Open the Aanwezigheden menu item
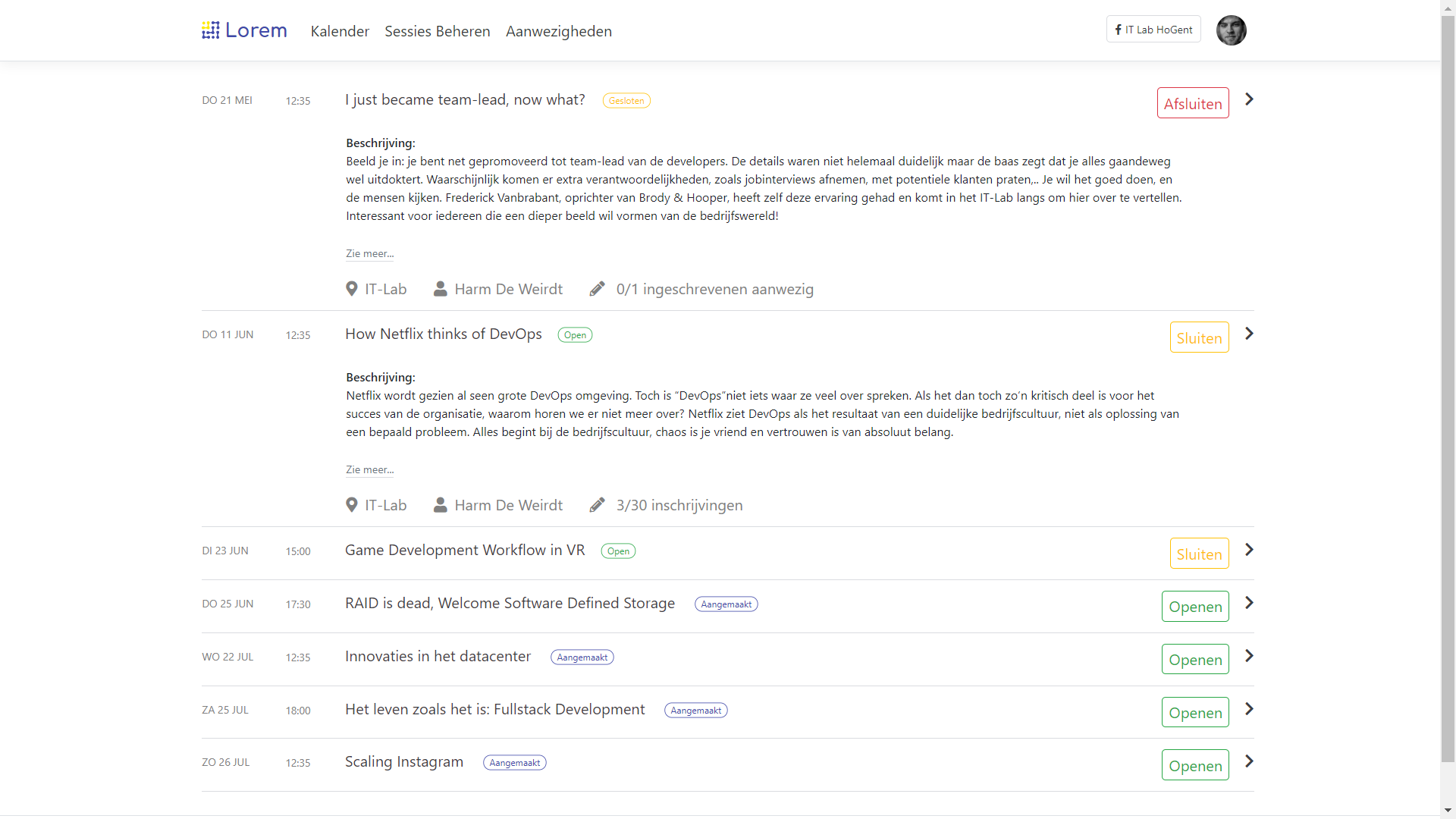This screenshot has height=819, width=1456. pyautogui.click(x=558, y=31)
